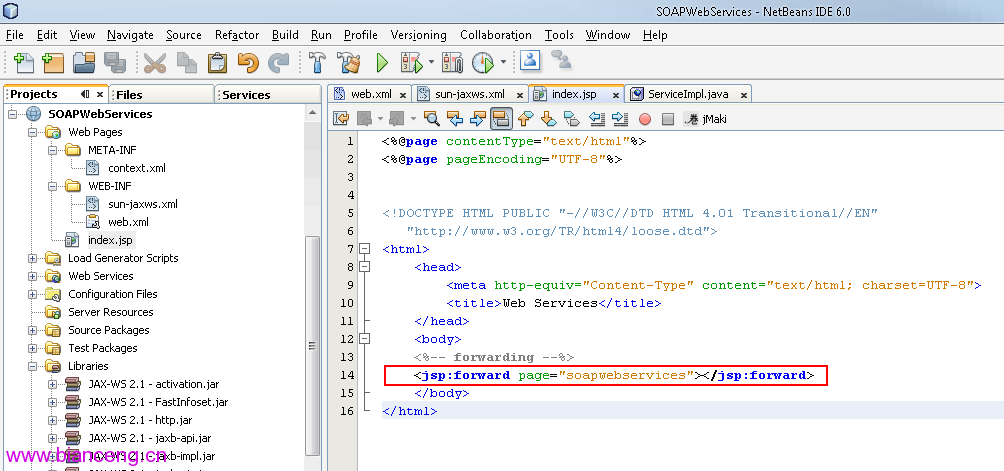Click the Open Project toolbar icon
The image size is (1004, 471).
[x=83, y=63]
